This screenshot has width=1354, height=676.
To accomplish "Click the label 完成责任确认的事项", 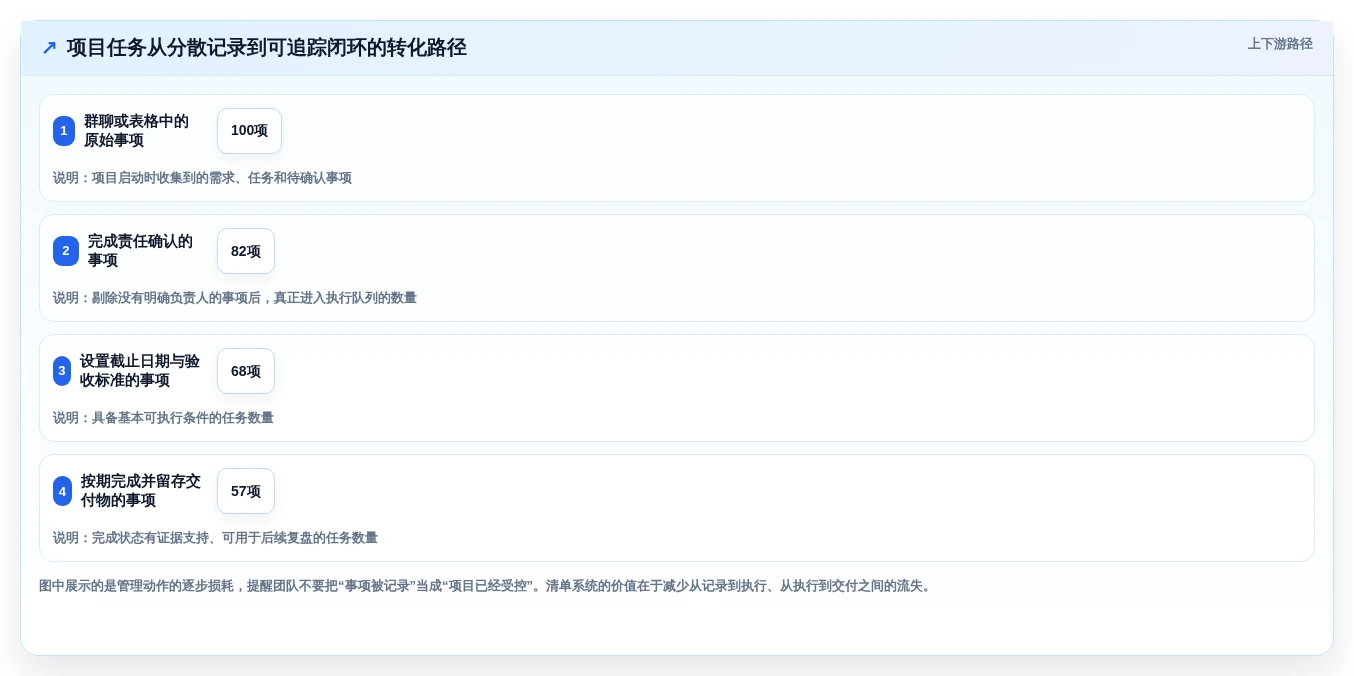I will point(140,251).
